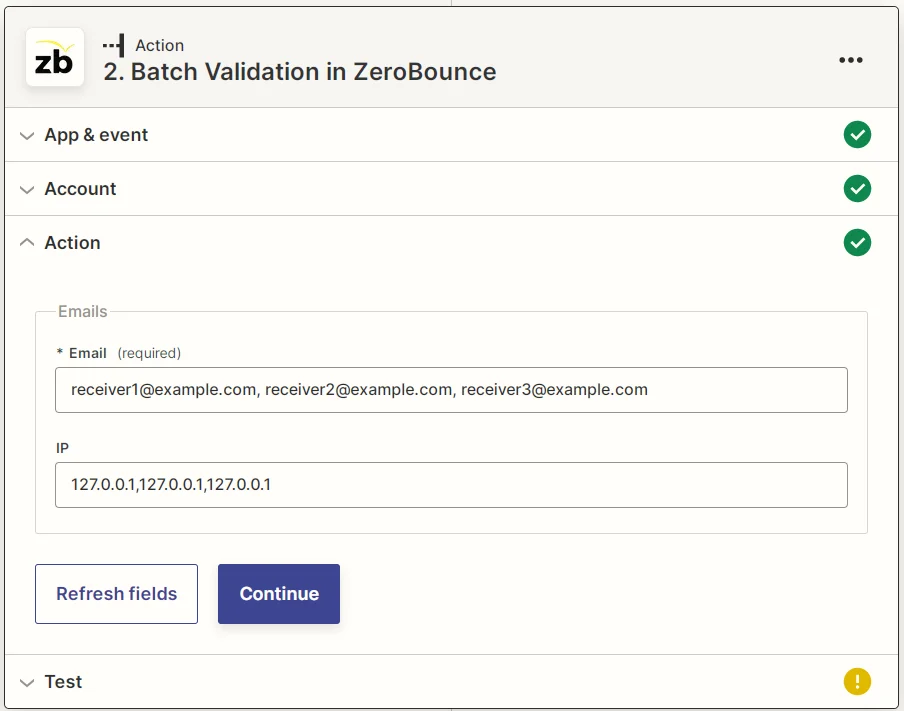The width and height of the screenshot is (904, 711).
Task: Open the three-dot options menu
Action: pyautogui.click(x=851, y=60)
